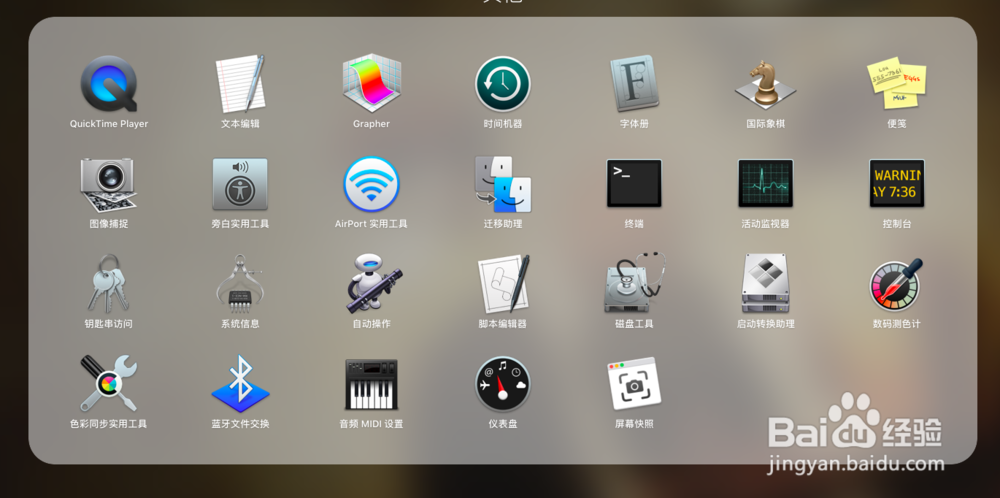Viewport: 1000px width, 498px height.
Task: Launch 系统信息 System Information icon
Action: 240,283
